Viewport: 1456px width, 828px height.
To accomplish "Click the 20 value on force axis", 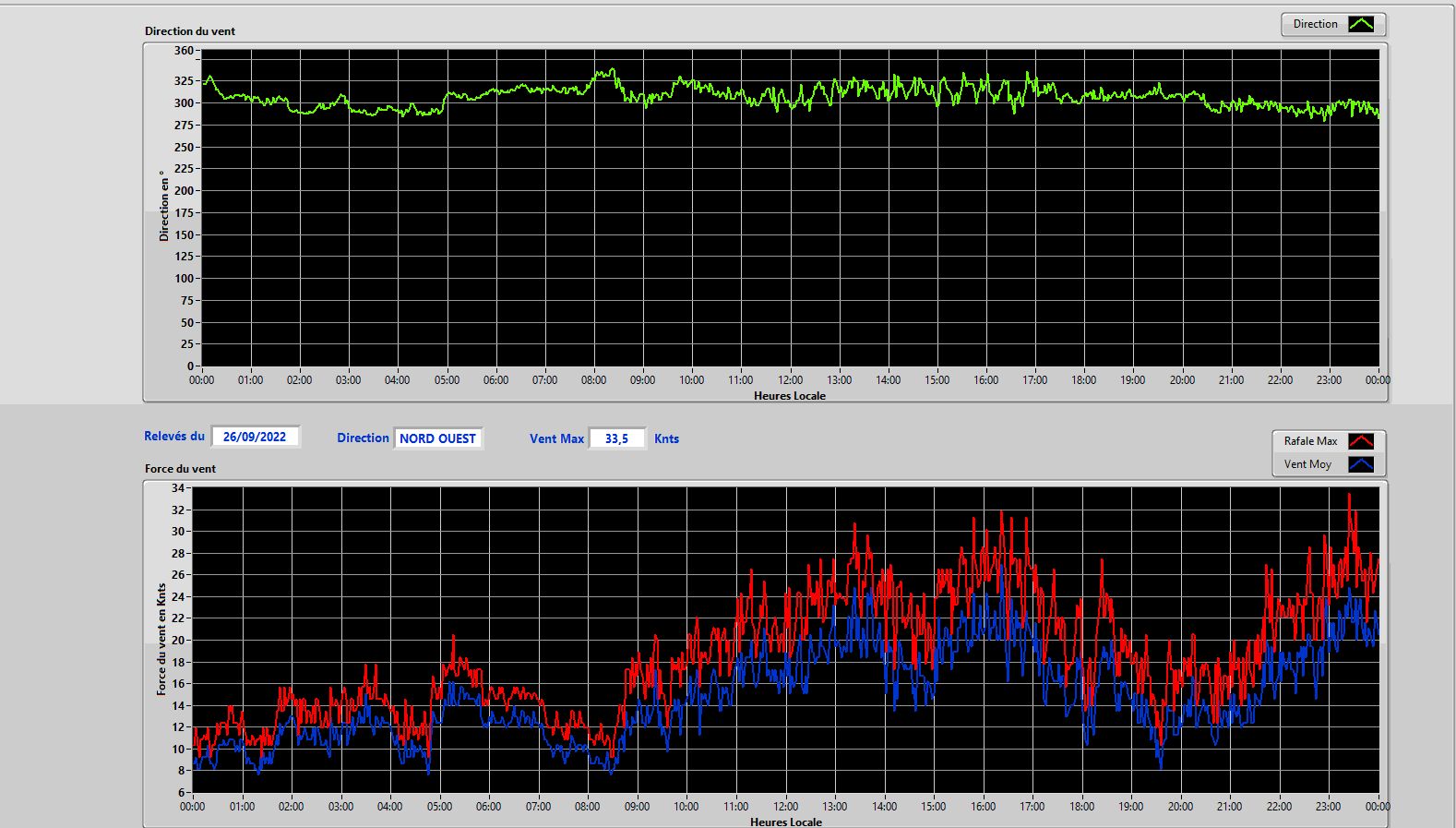I will pos(178,640).
